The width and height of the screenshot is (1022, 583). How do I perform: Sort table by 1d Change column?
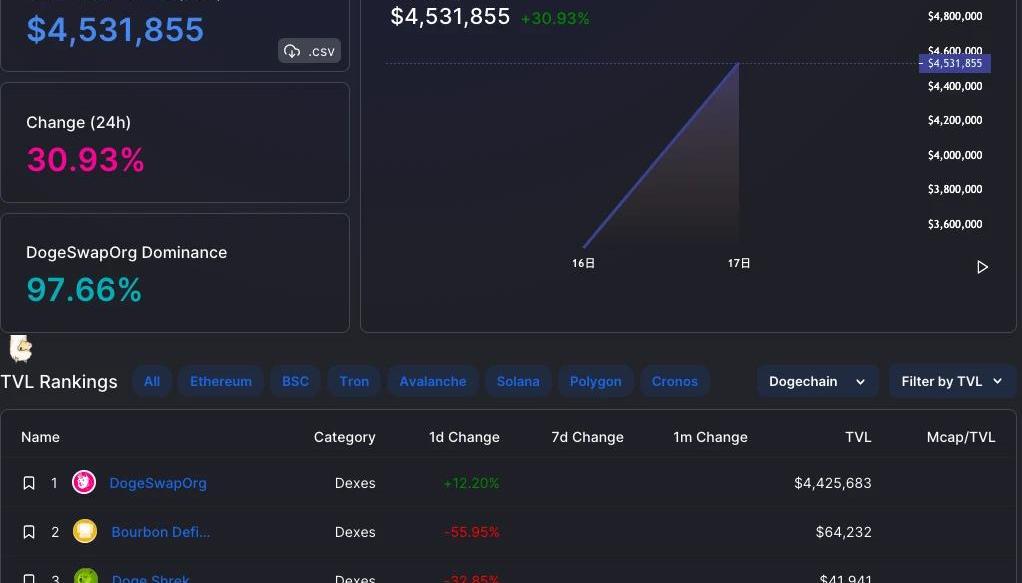(x=464, y=437)
